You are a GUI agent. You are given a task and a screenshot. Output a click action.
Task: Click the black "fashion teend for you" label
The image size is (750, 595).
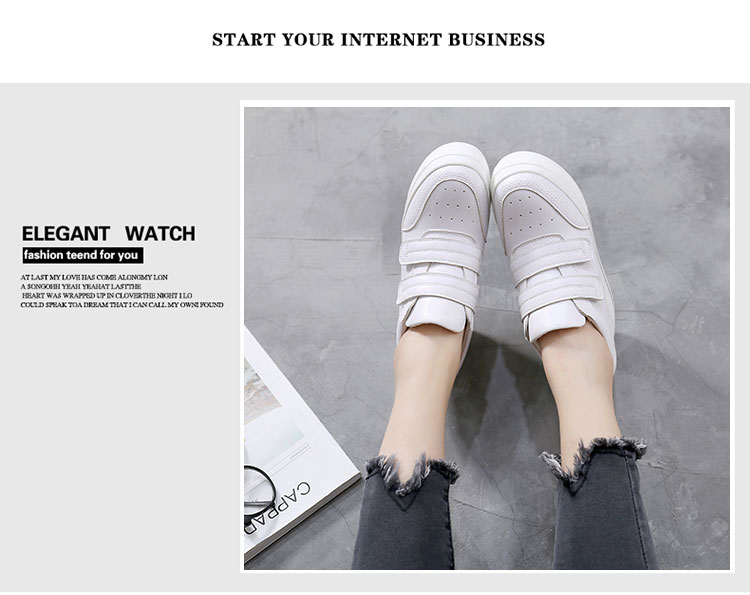pyautogui.click(x=83, y=255)
